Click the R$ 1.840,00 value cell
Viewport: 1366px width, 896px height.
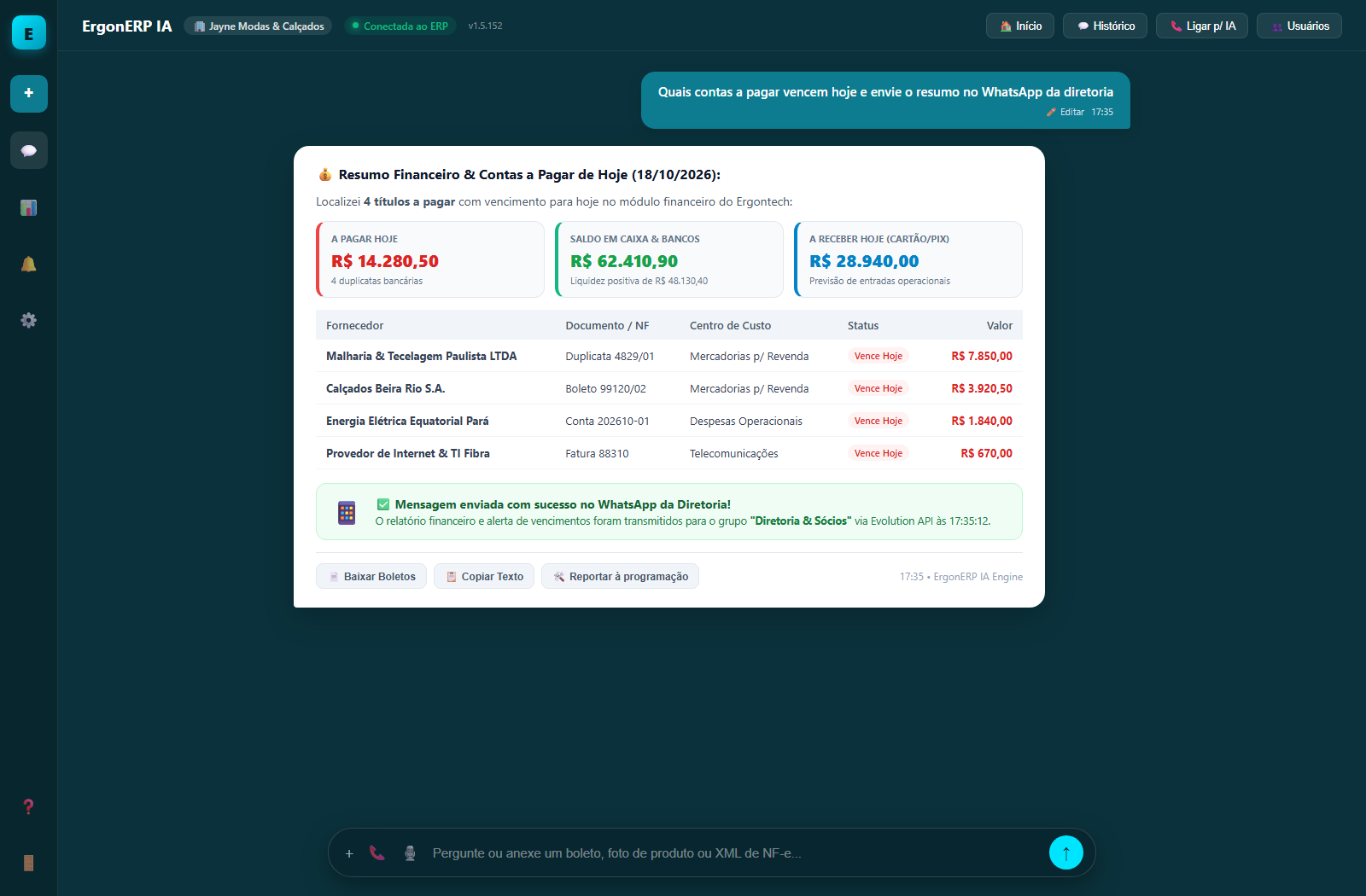pos(982,421)
